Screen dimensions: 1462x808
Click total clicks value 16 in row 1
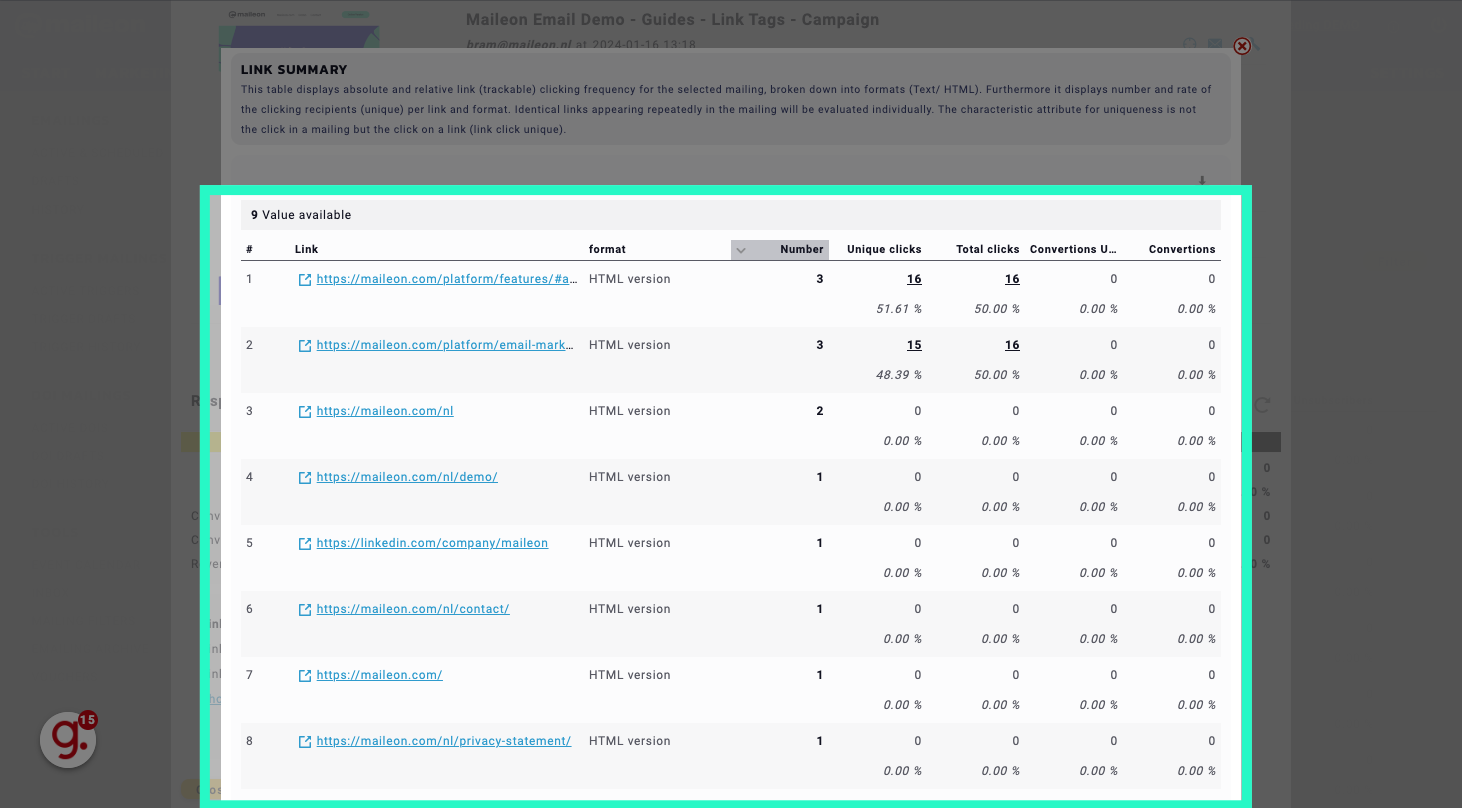(1012, 279)
